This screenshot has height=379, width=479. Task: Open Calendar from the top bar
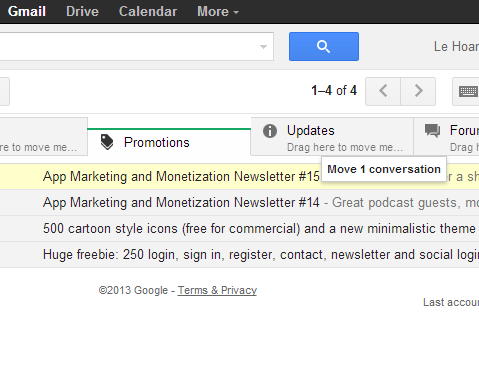[148, 11]
